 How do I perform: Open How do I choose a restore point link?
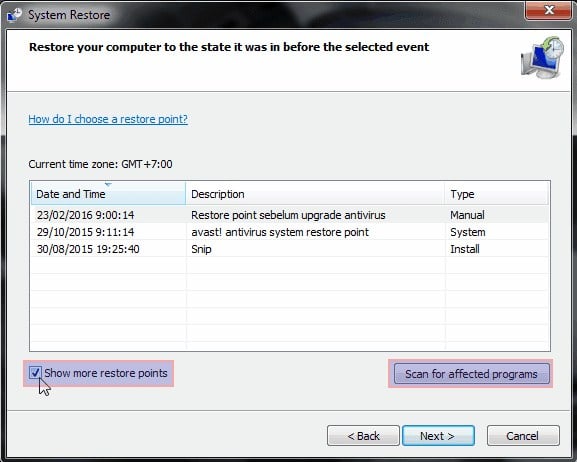(x=108, y=119)
